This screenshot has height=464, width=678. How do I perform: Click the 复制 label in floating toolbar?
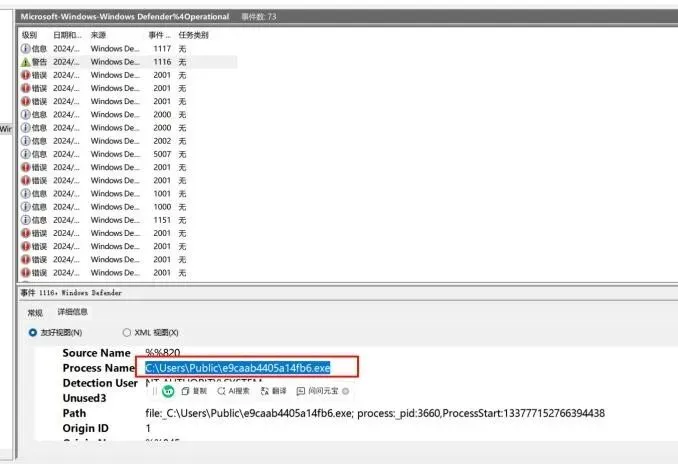pyautogui.click(x=199, y=391)
